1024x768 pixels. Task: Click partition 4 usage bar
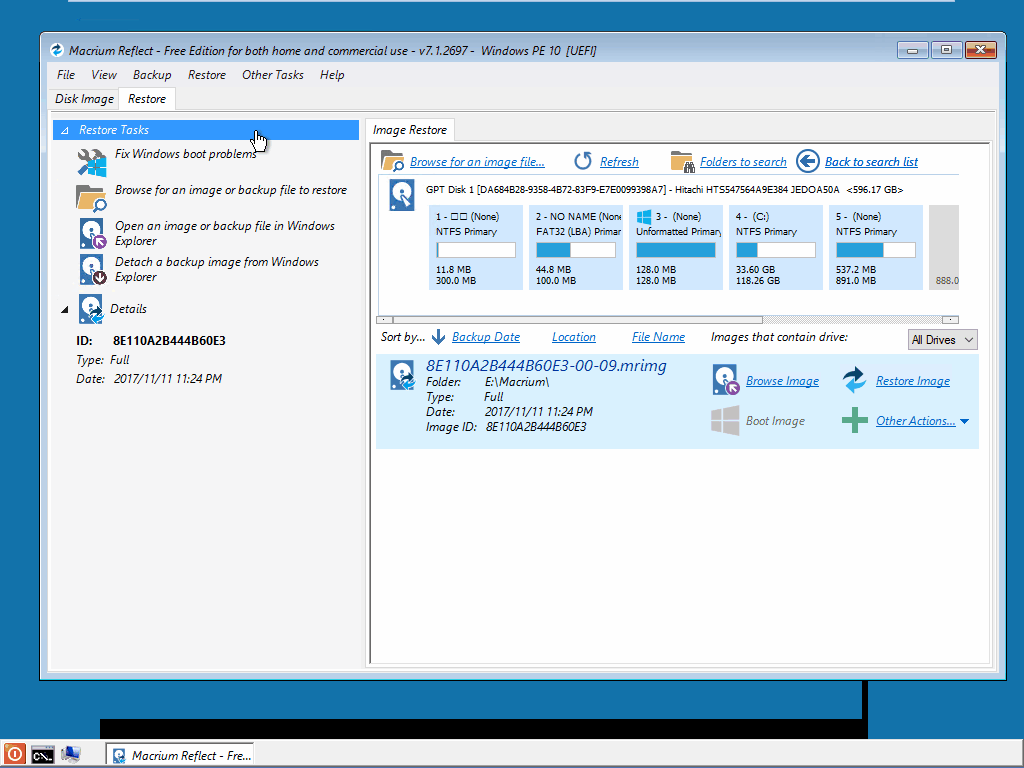point(775,250)
